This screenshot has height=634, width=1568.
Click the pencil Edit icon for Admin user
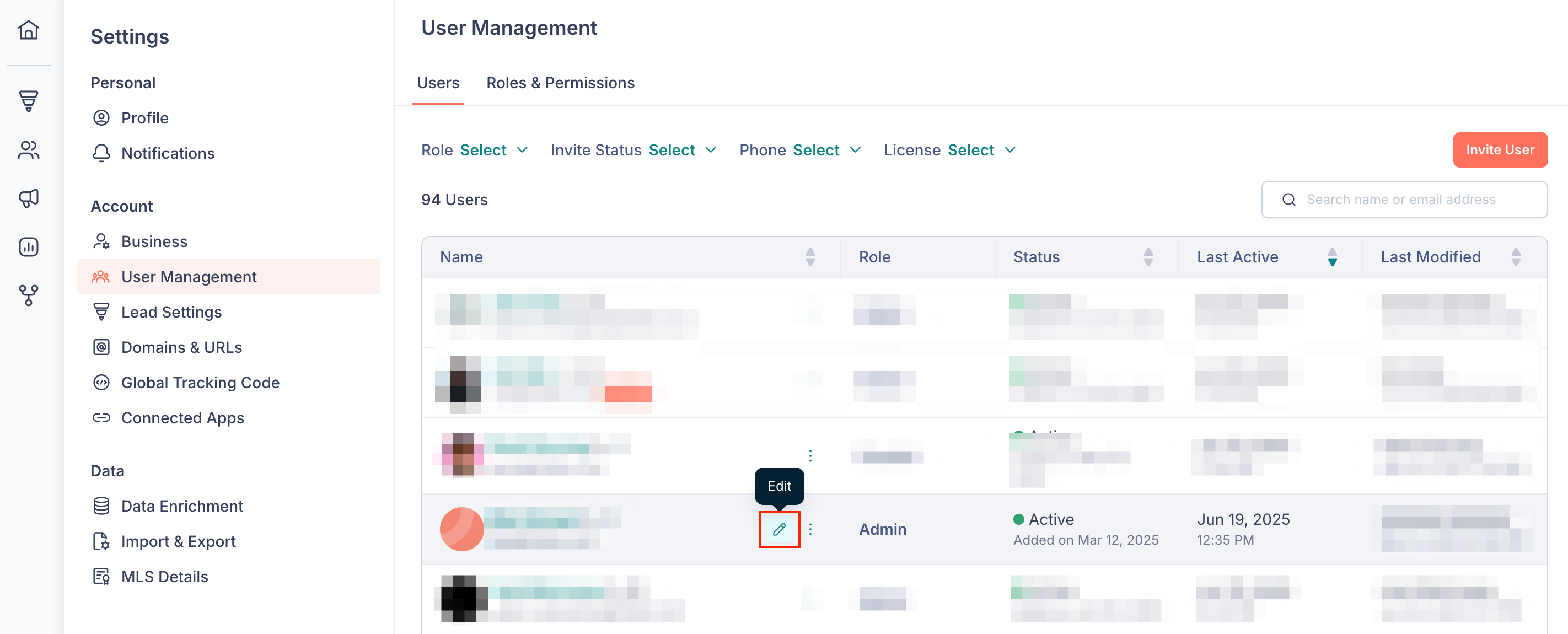[x=779, y=529]
